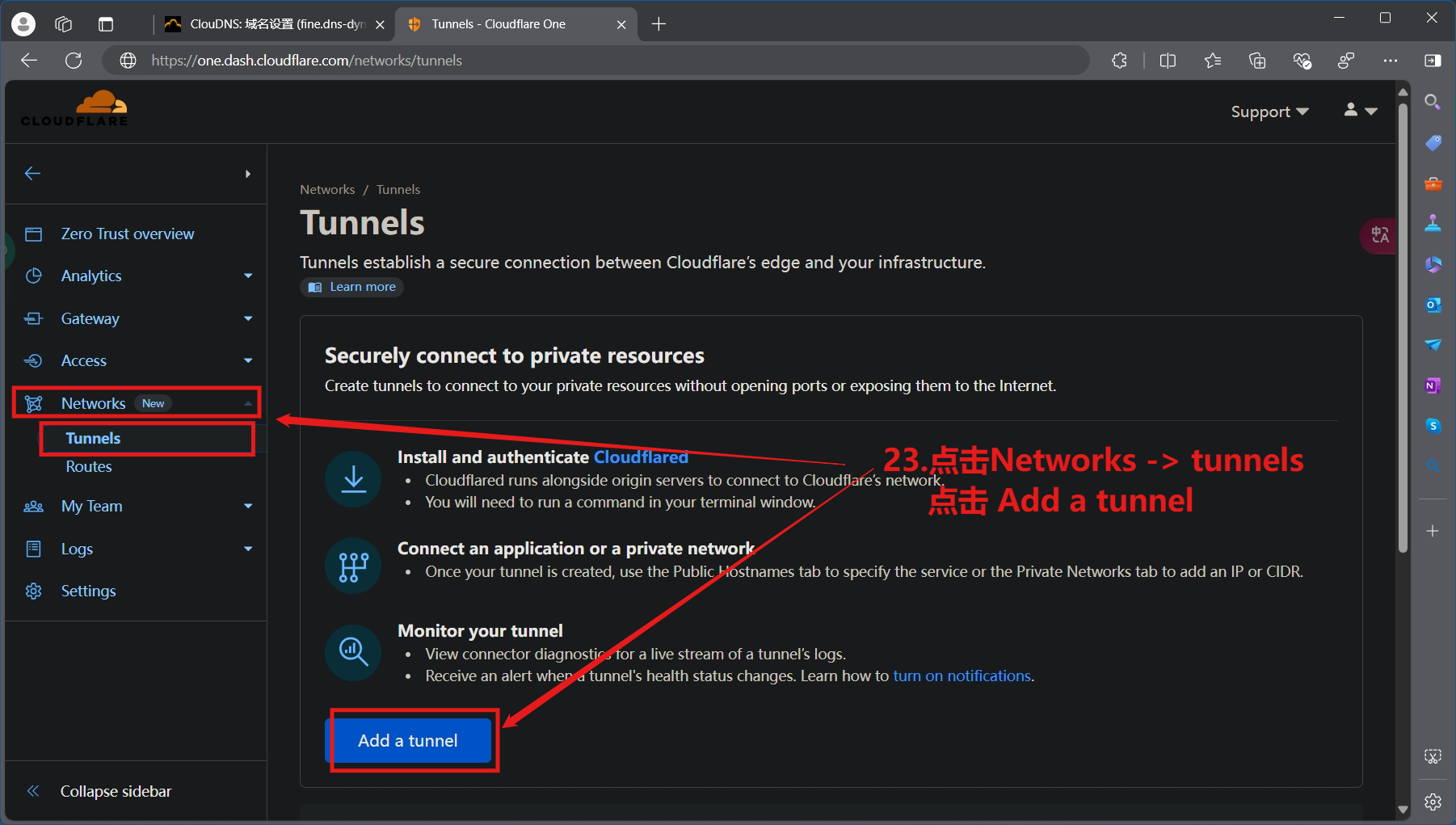Click the back arrow in the sidebar header
Viewport: 1456px width, 825px height.
[x=32, y=174]
